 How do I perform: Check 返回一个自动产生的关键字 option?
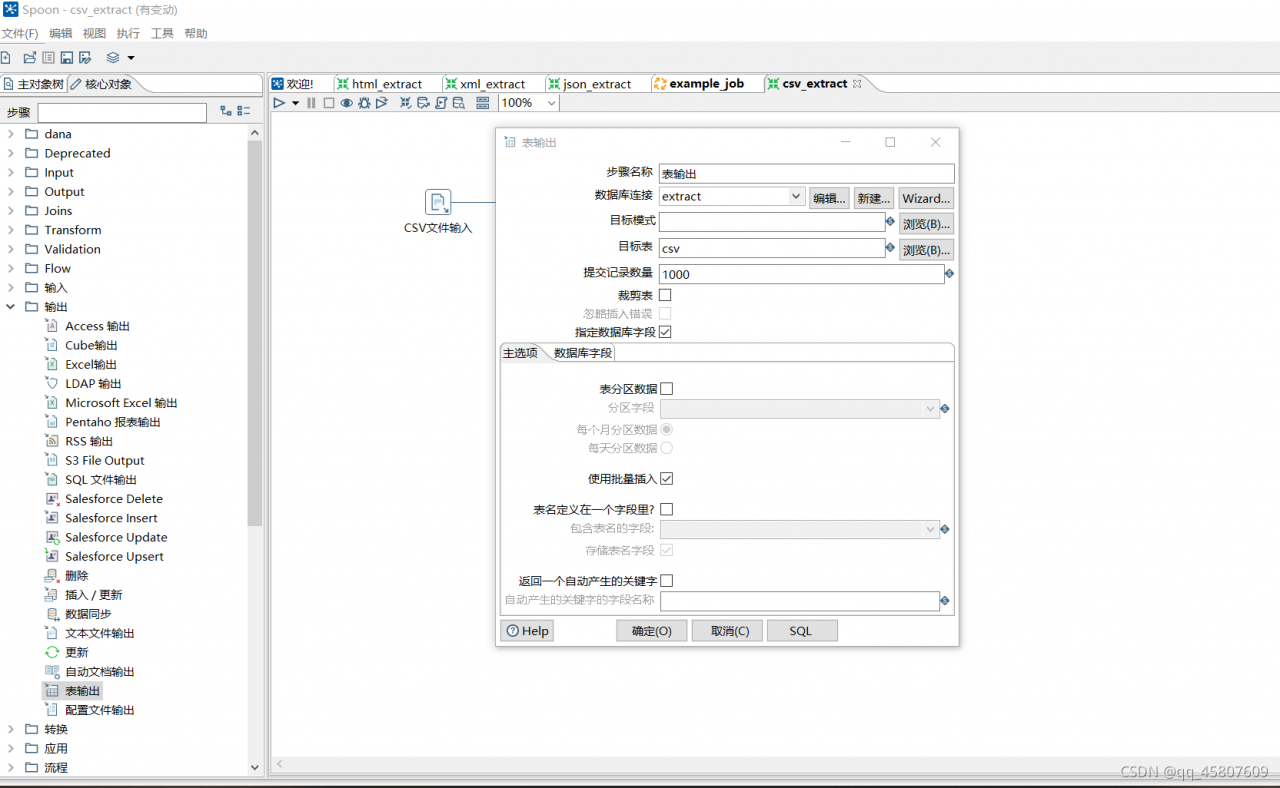pyautogui.click(x=667, y=581)
